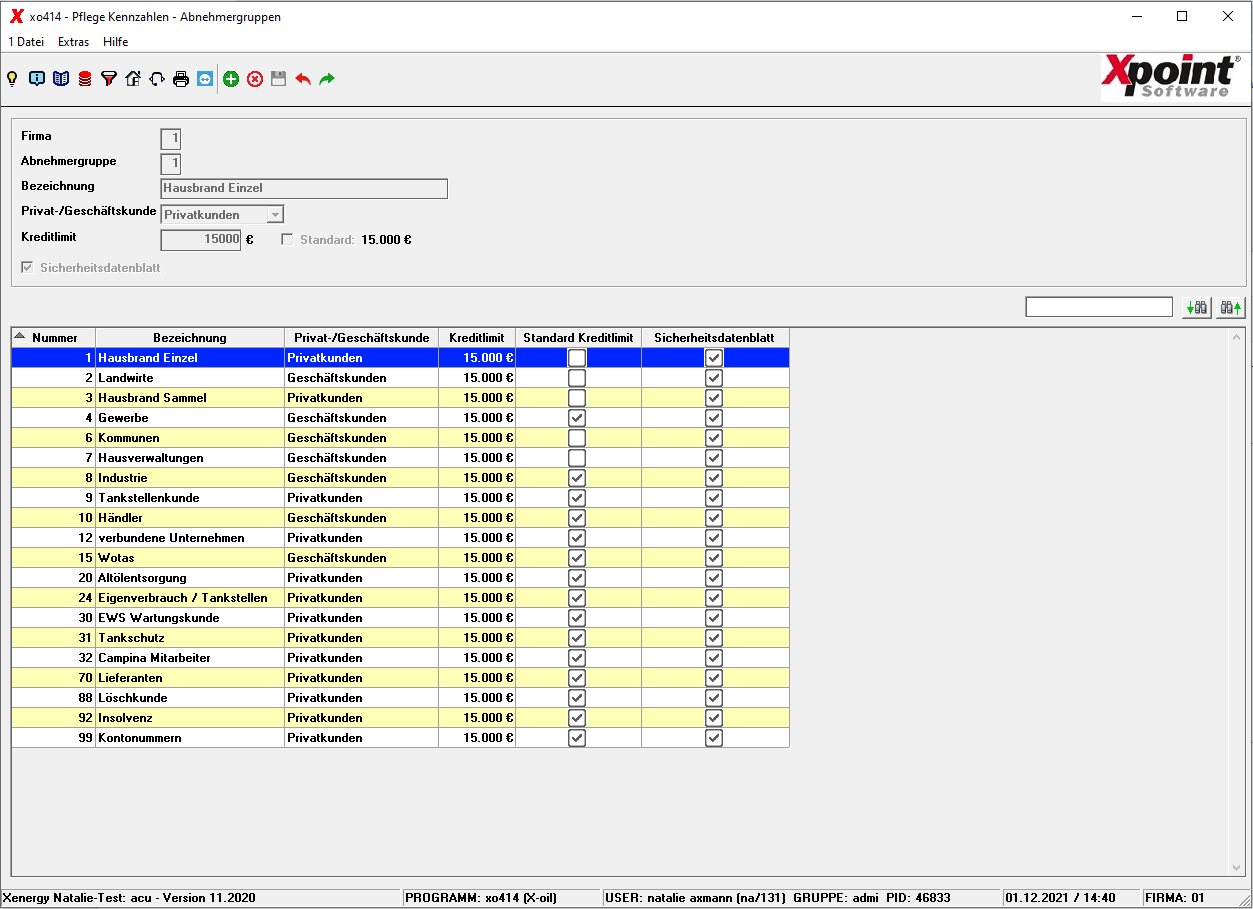
Task: Toggle Standard Kreditlimit for Gewerbe row
Action: click(577, 417)
